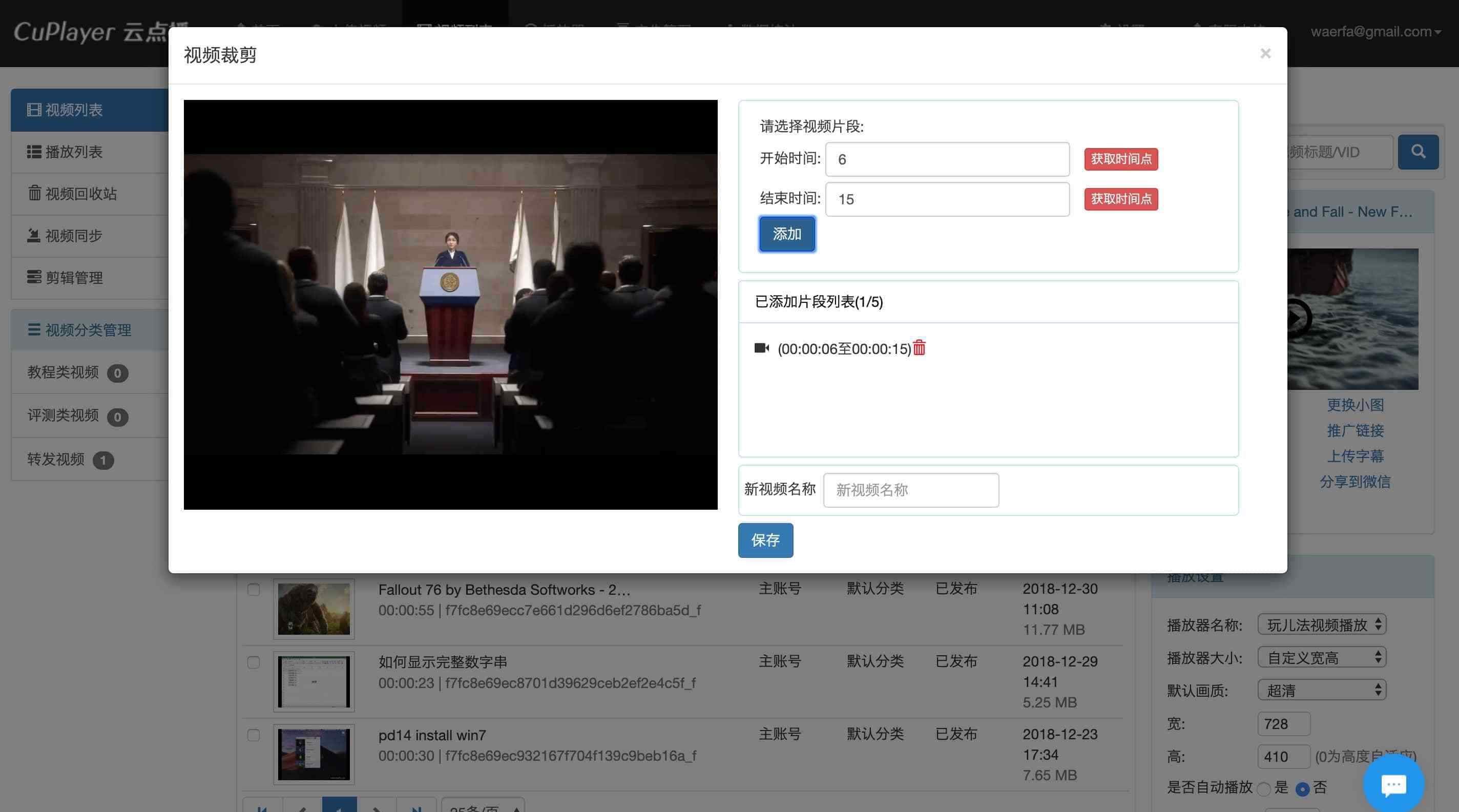Select 是 for 是否自动播放
Image resolution: width=1459 pixels, height=812 pixels.
coord(1264,789)
